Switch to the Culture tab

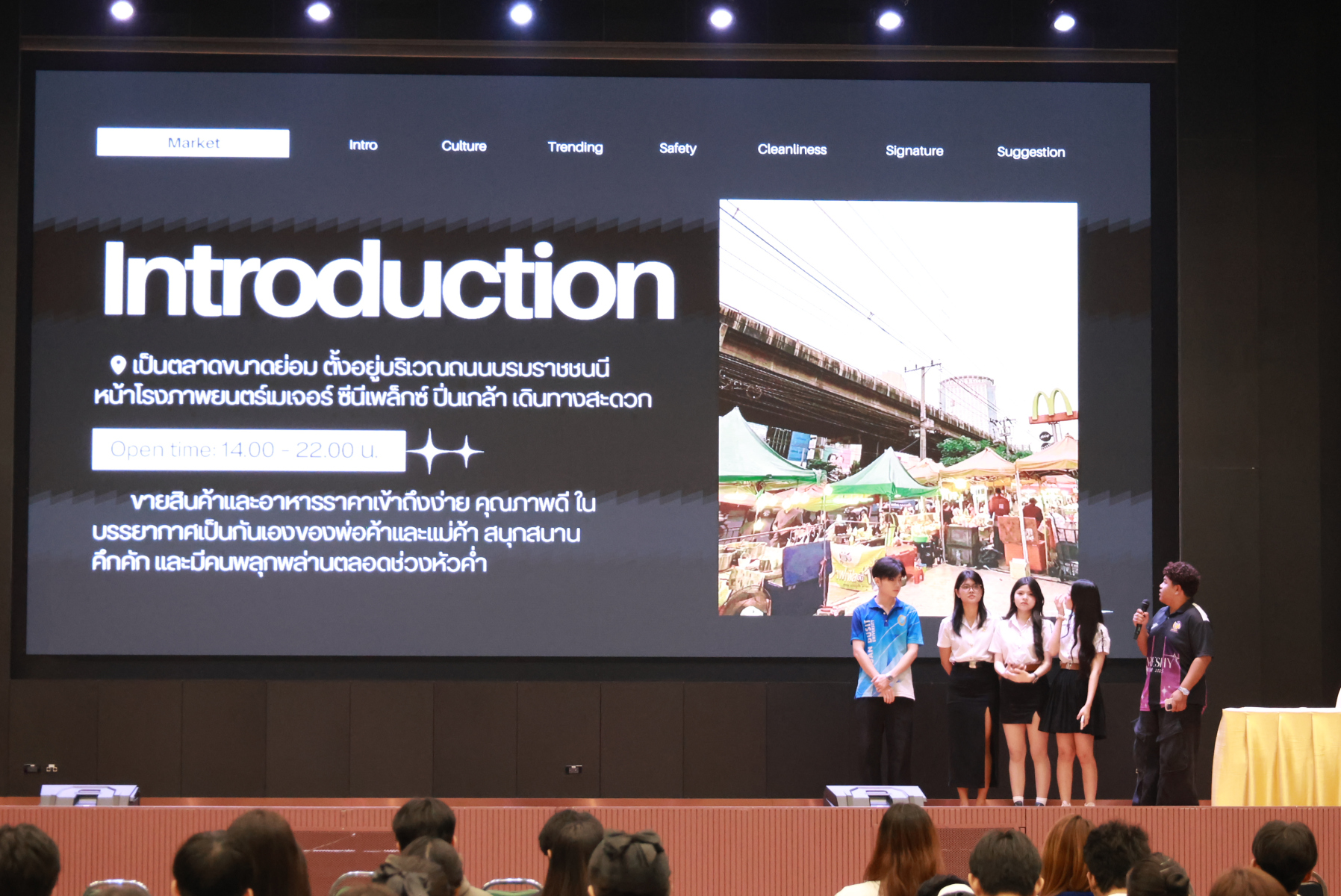pos(464,146)
